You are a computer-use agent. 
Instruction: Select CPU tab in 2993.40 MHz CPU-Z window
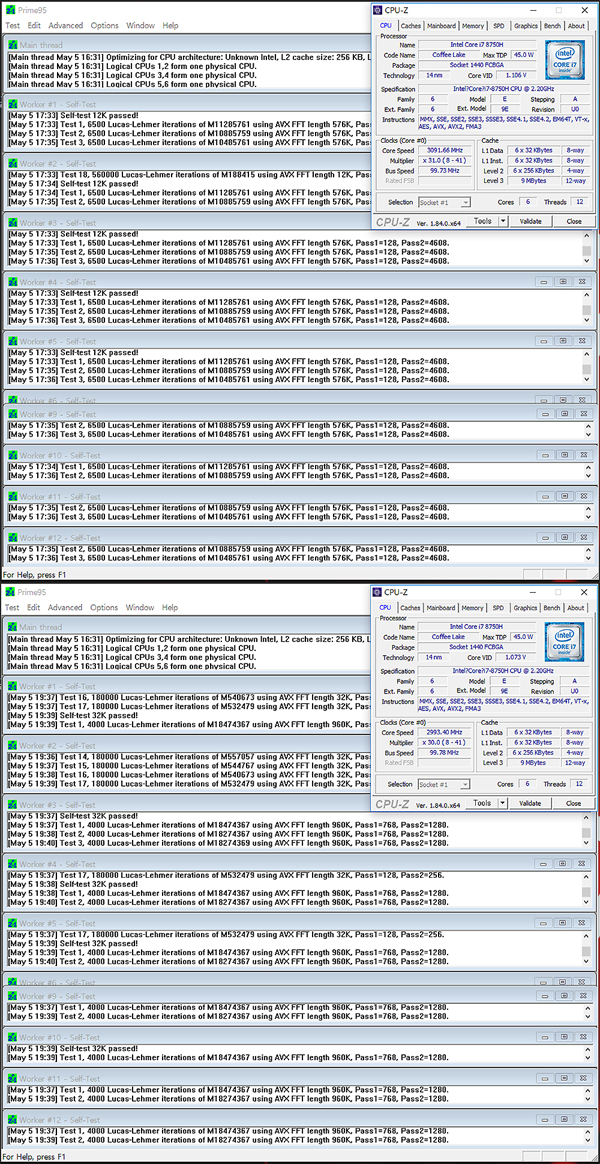click(385, 607)
